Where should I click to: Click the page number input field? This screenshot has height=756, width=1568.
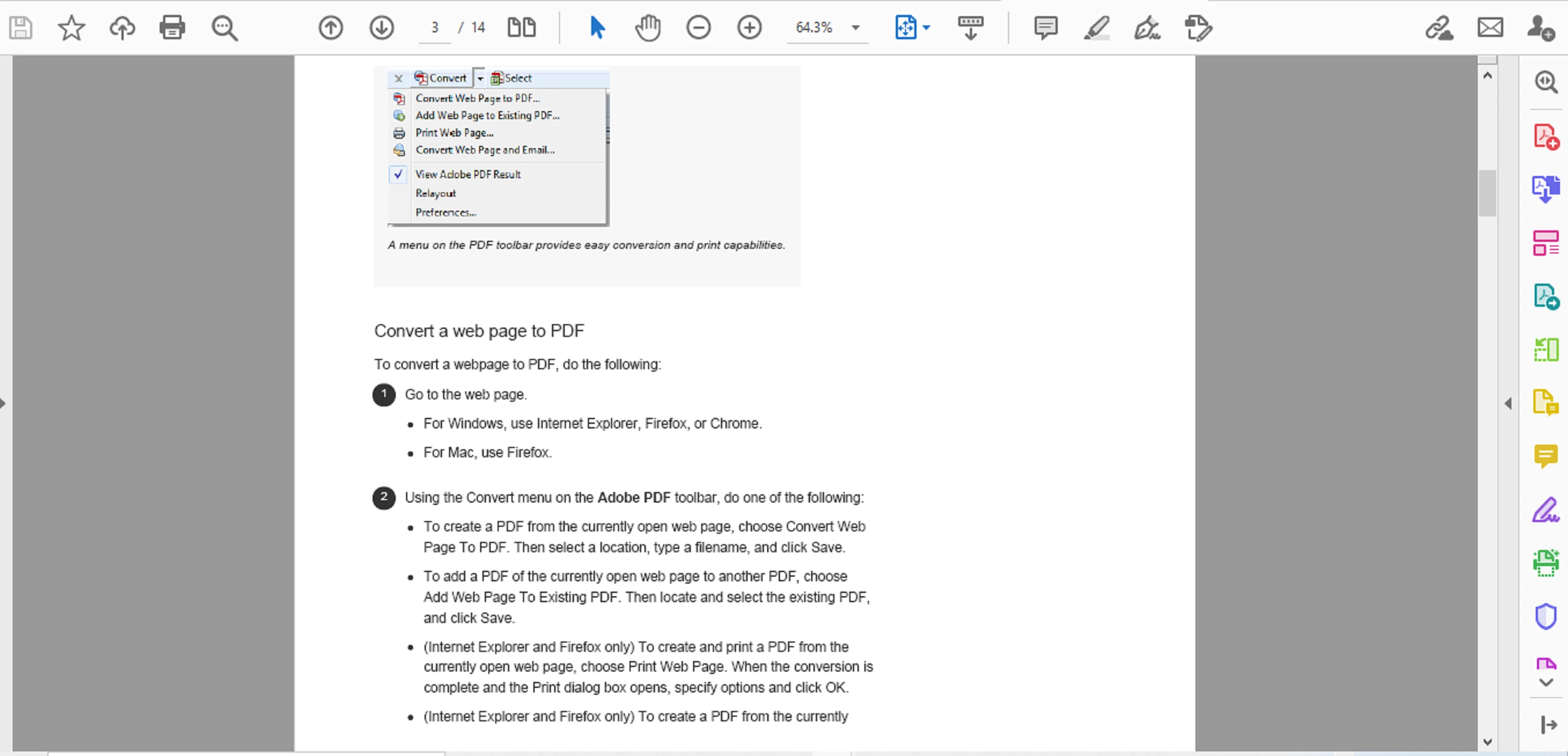pos(435,27)
